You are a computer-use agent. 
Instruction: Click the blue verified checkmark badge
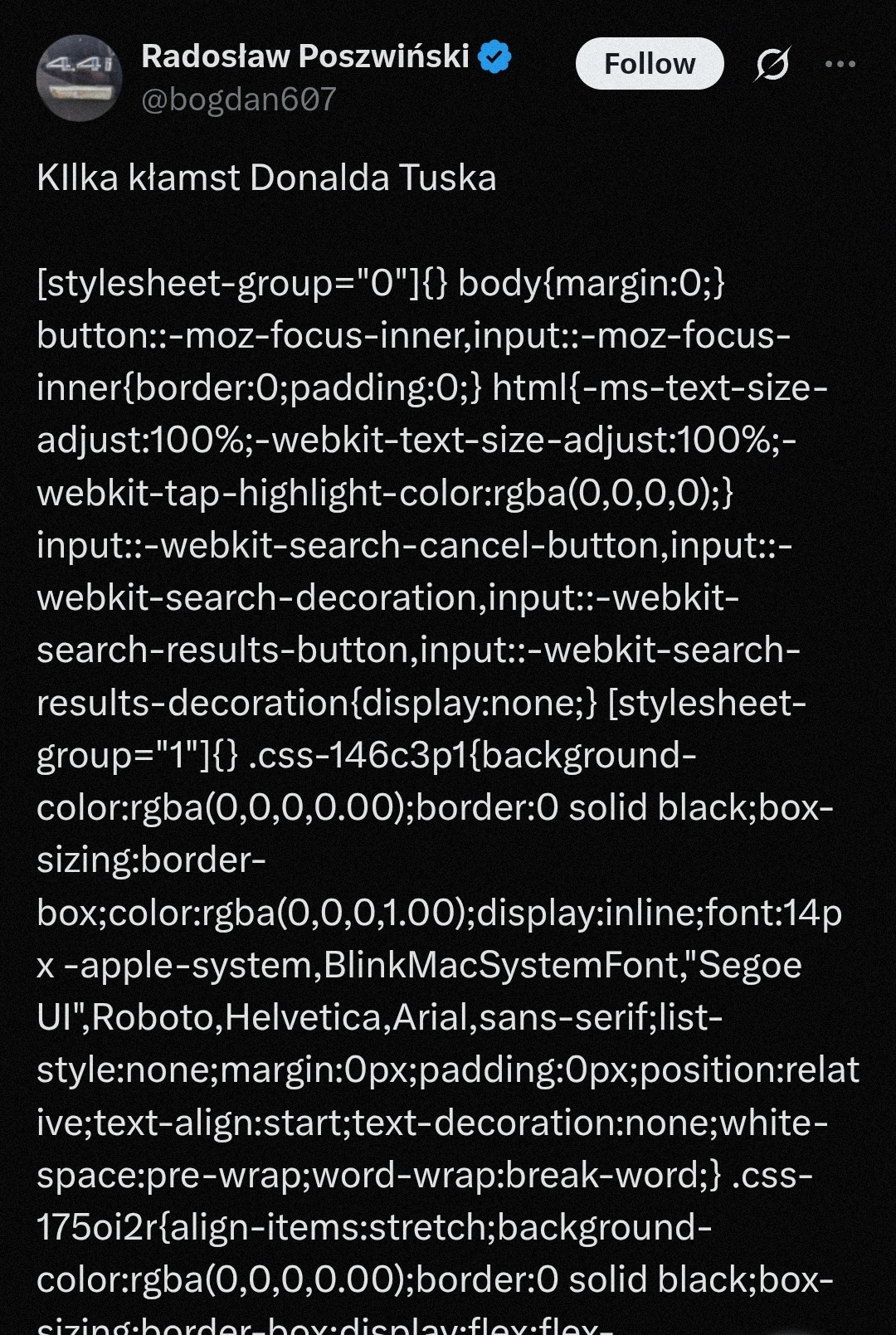click(495, 57)
